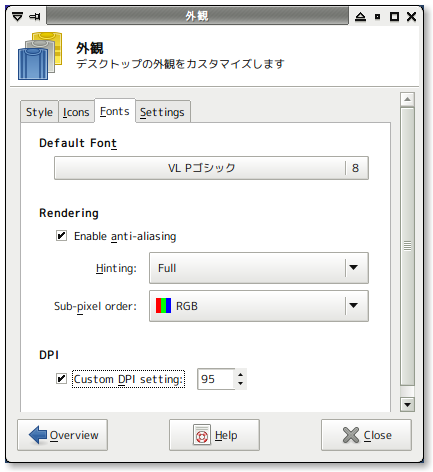The image size is (433, 472).
Task: Click the gray X icon on Close button
Action: click(x=351, y=435)
